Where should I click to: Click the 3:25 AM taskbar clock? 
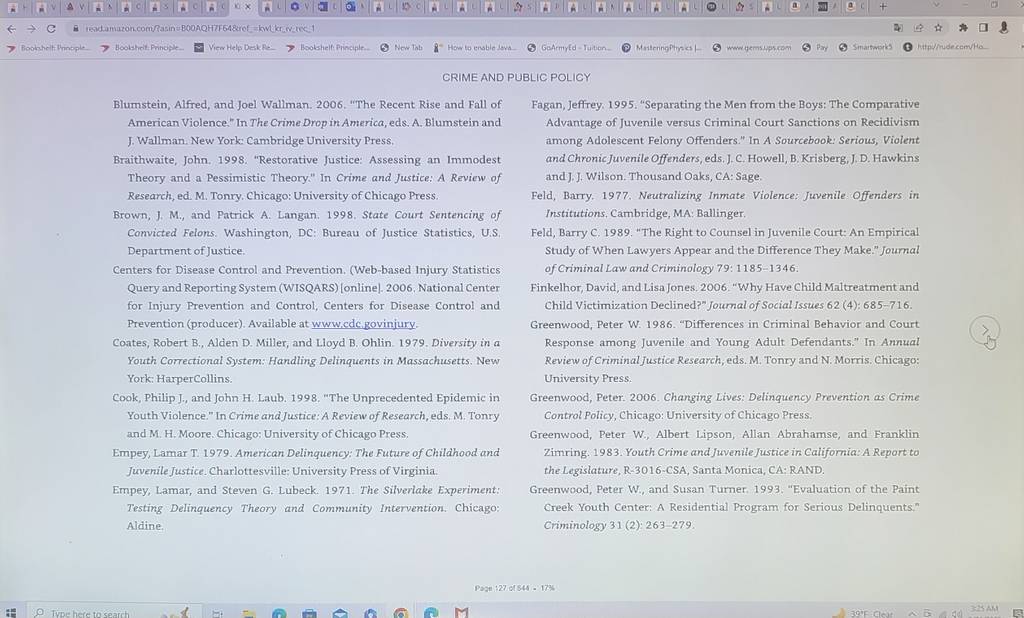pos(984,610)
